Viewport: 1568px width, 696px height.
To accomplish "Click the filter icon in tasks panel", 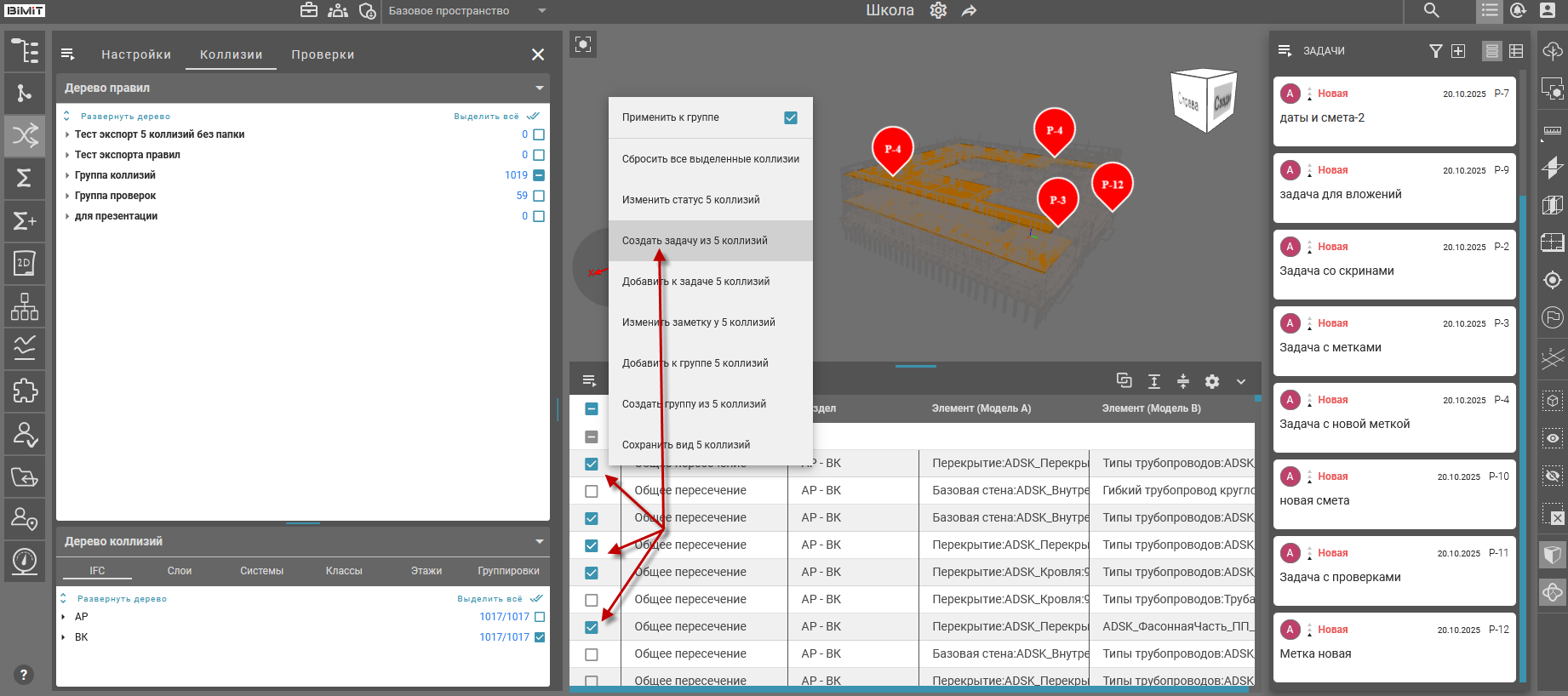I will [x=1435, y=51].
